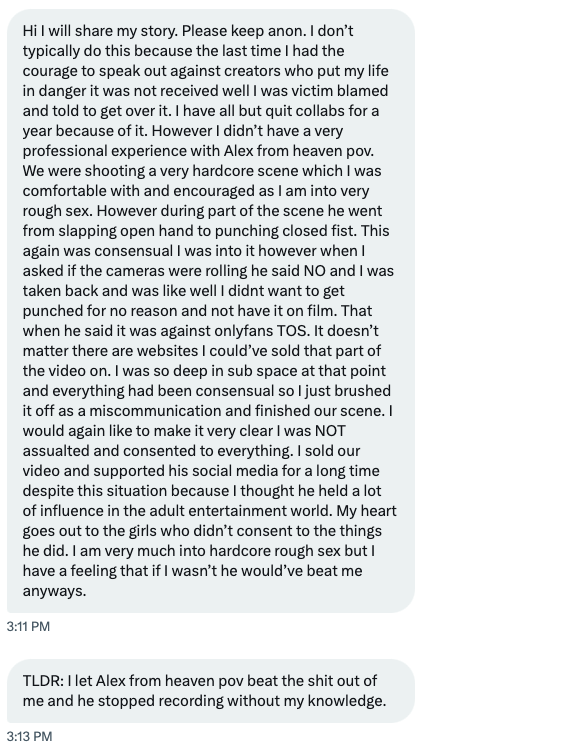Select the TLDR message bubble
The width and height of the screenshot is (574, 744).
(x=211, y=691)
